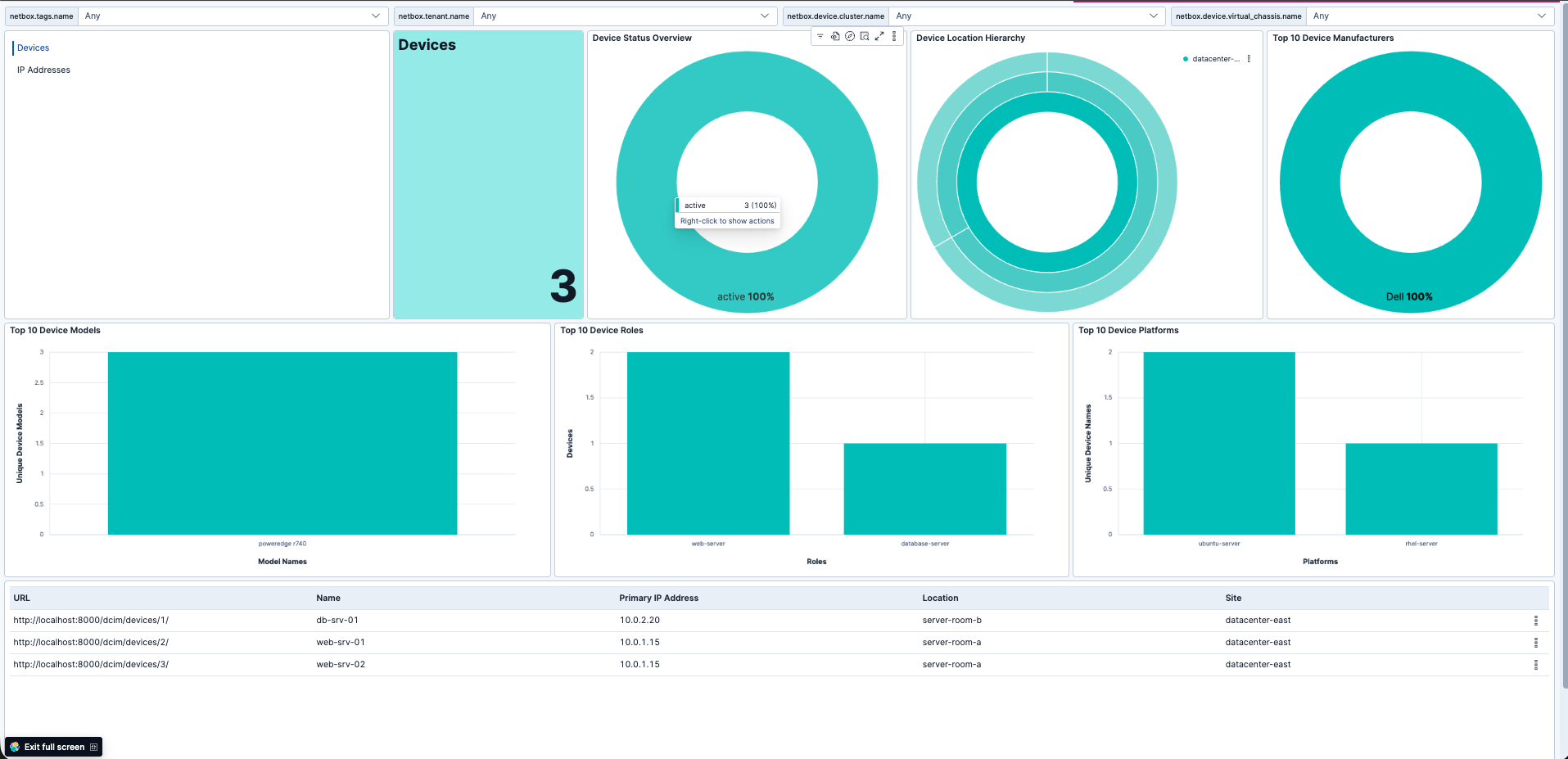Viewport: 1568px width, 759px height.
Task: Open row actions for web-srv-02
Action: 1535,665
